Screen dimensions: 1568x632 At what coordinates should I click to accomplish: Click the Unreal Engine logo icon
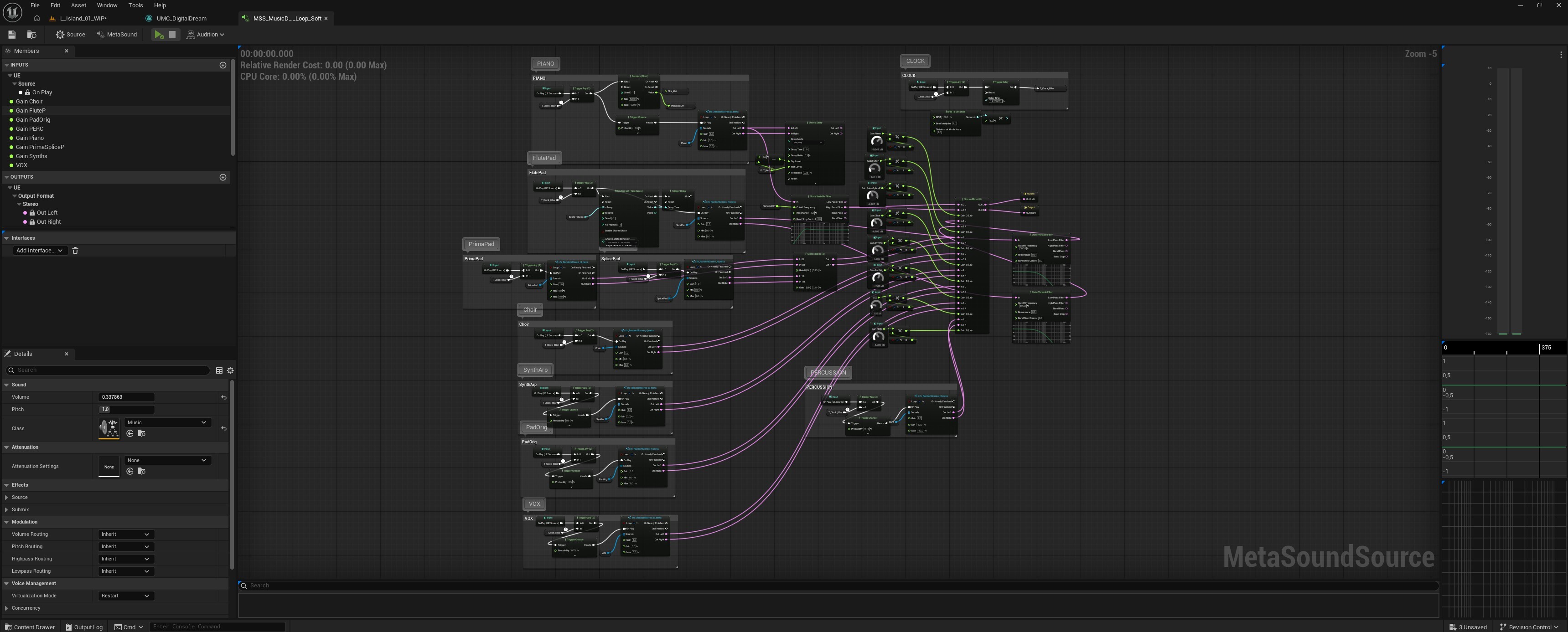coord(12,11)
